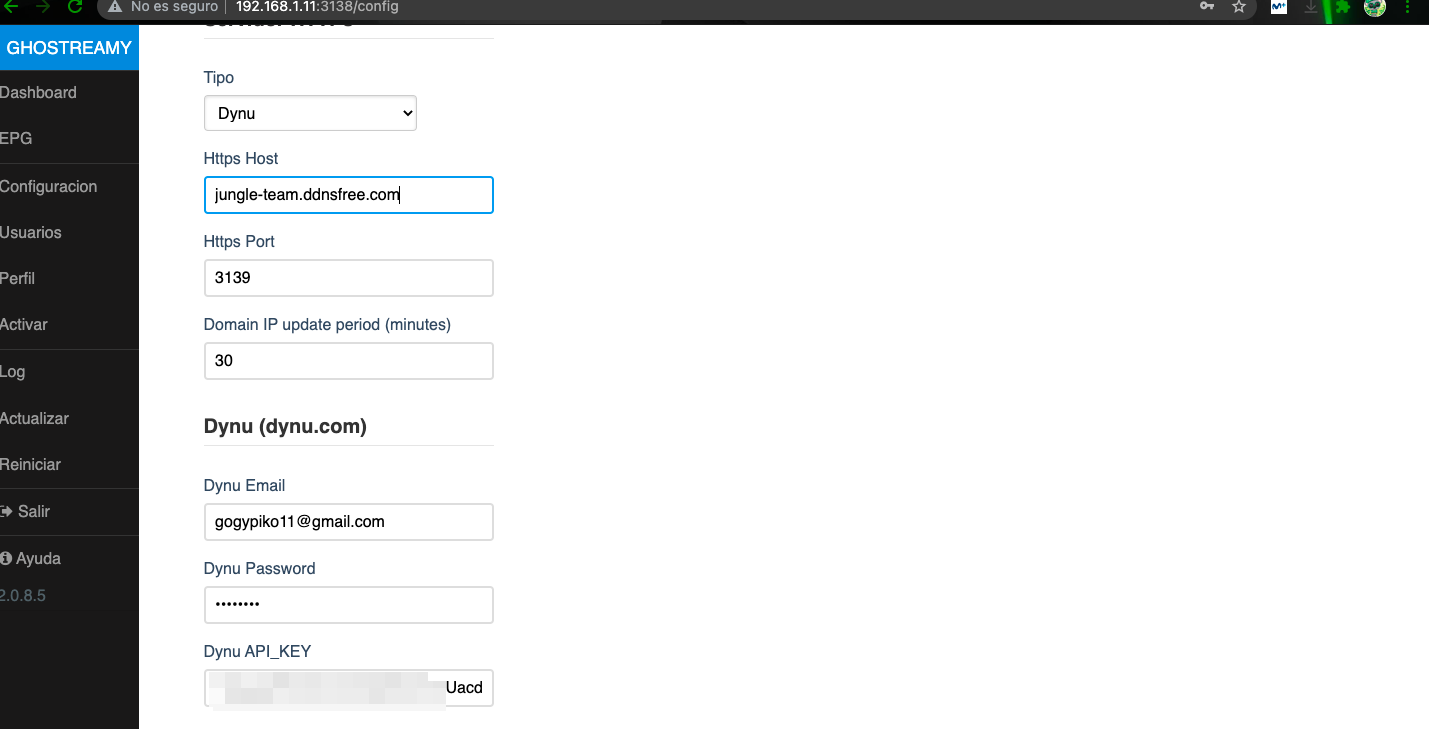The image size is (1429, 729).
Task: Open the saved passwords key icon
Action: tap(1208, 7)
